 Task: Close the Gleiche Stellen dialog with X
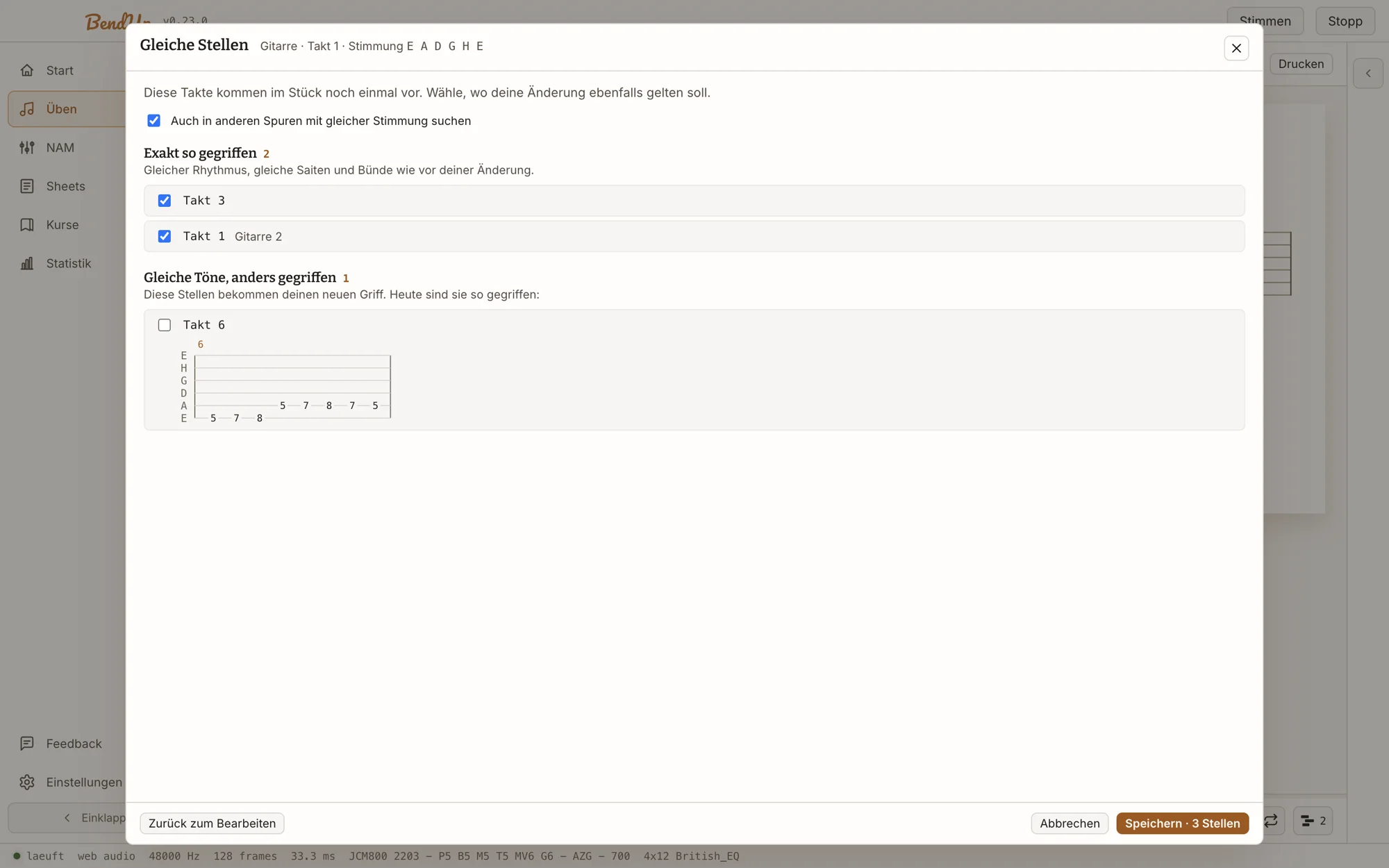(x=1236, y=48)
